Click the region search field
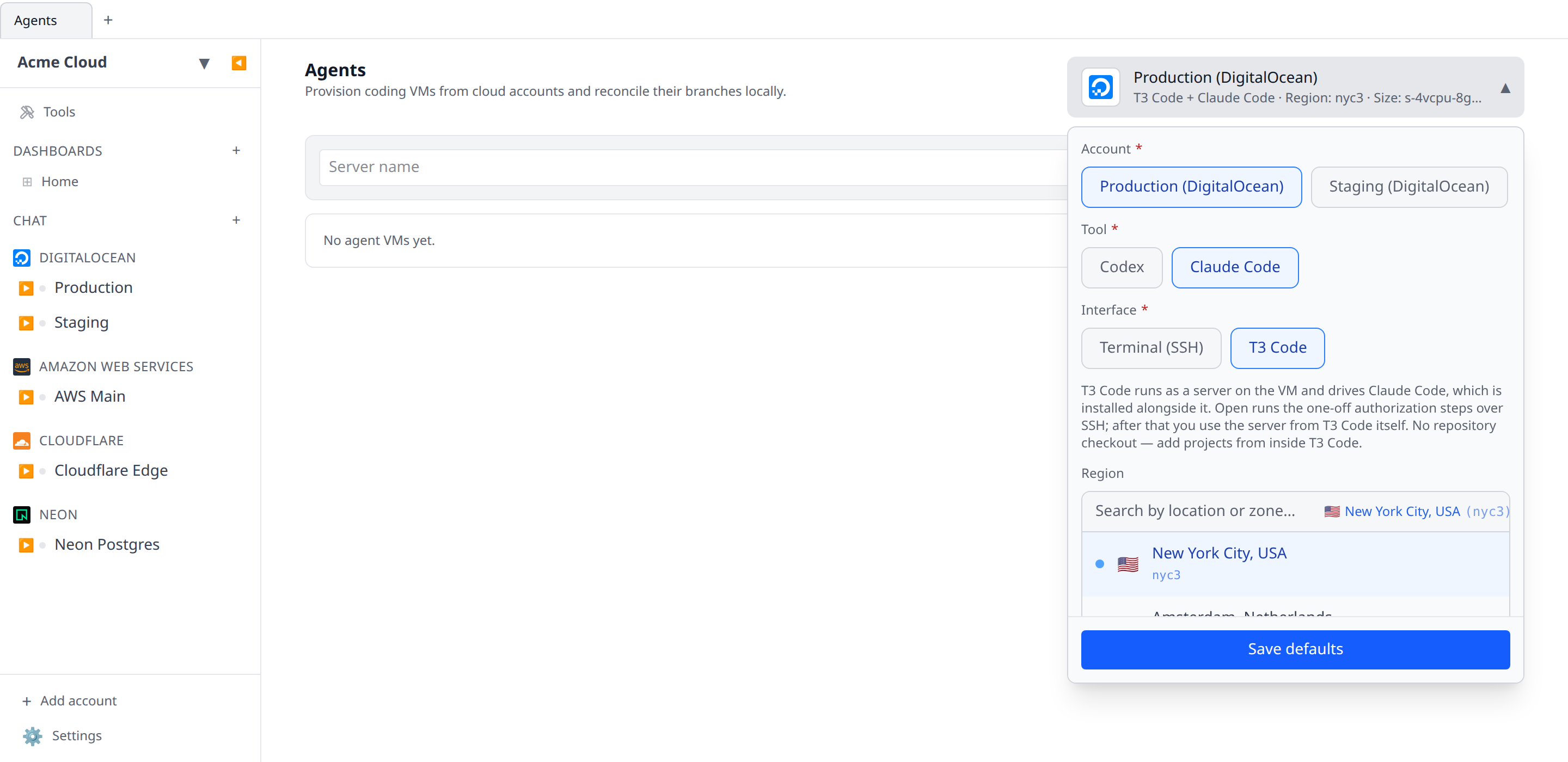1568x762 pixels. point(1196,511)
